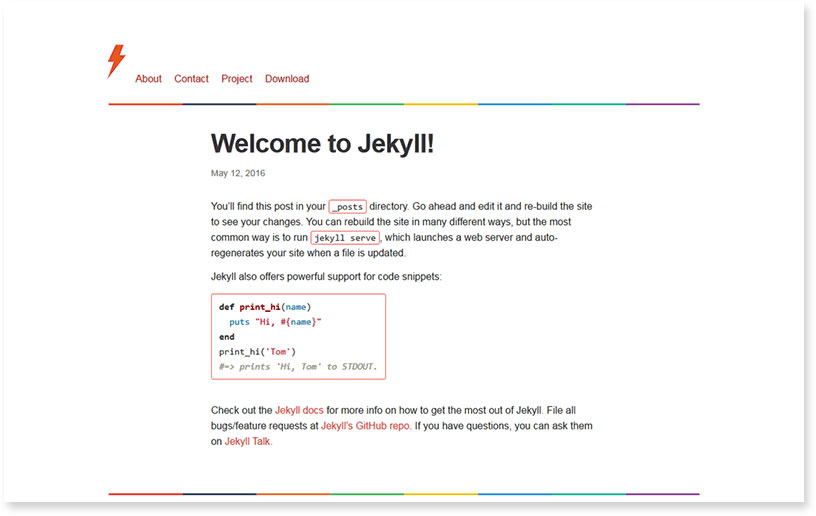Follow the Jekyll docs link
Image resolution: width=816 pixels, height=516 pixels.
pyautogui.click(x=299, y=410)
